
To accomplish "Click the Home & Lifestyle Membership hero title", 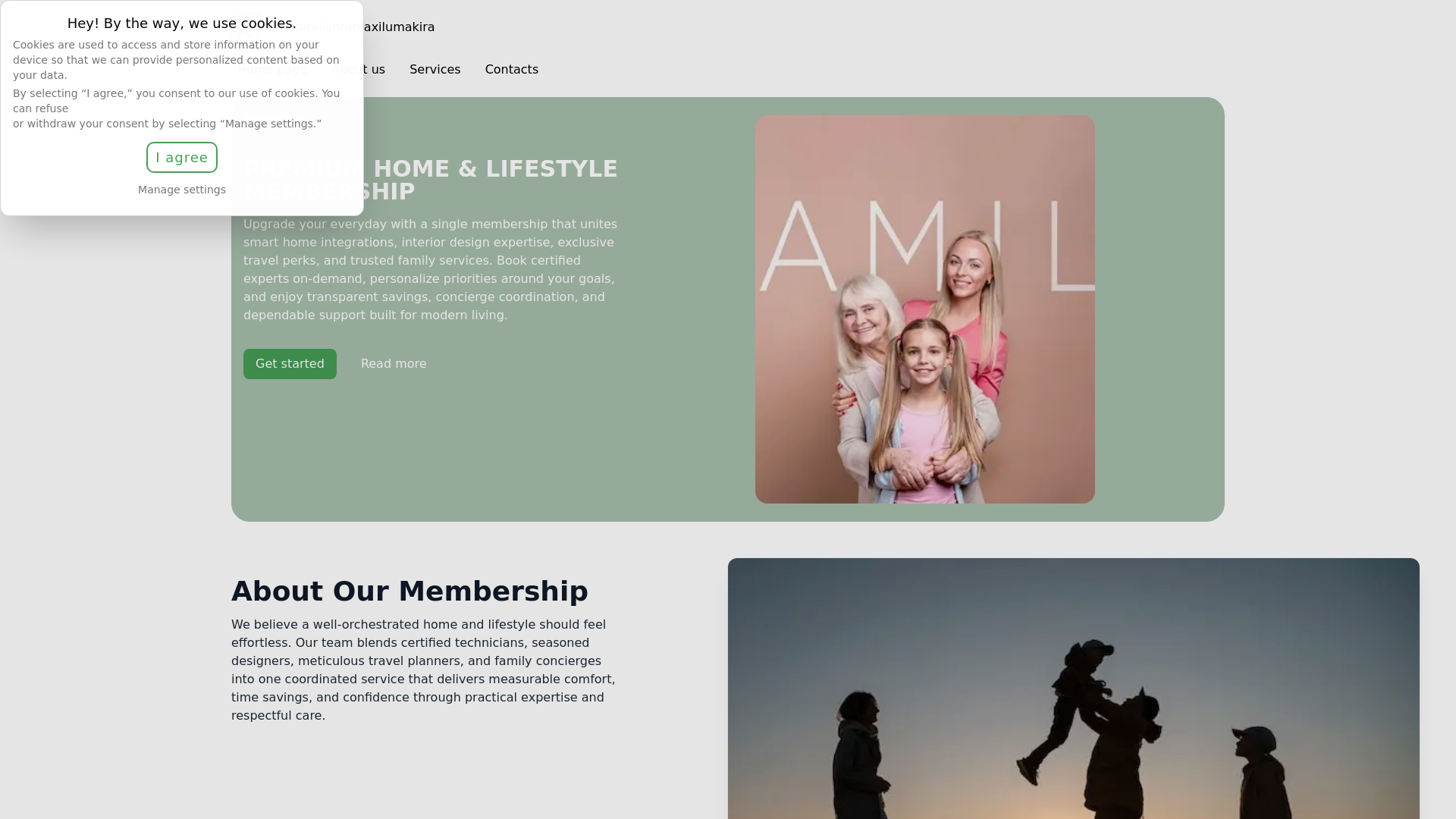I will (431, 180).
